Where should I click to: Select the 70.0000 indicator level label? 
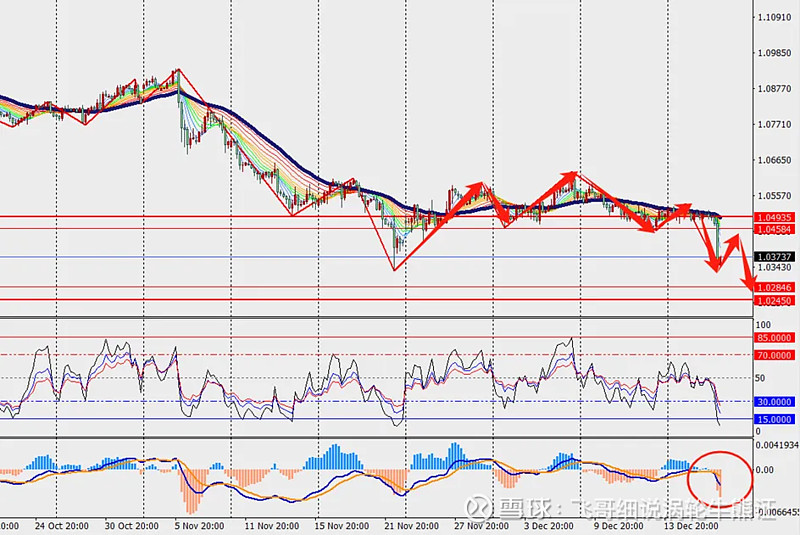[x=776, y=355]
